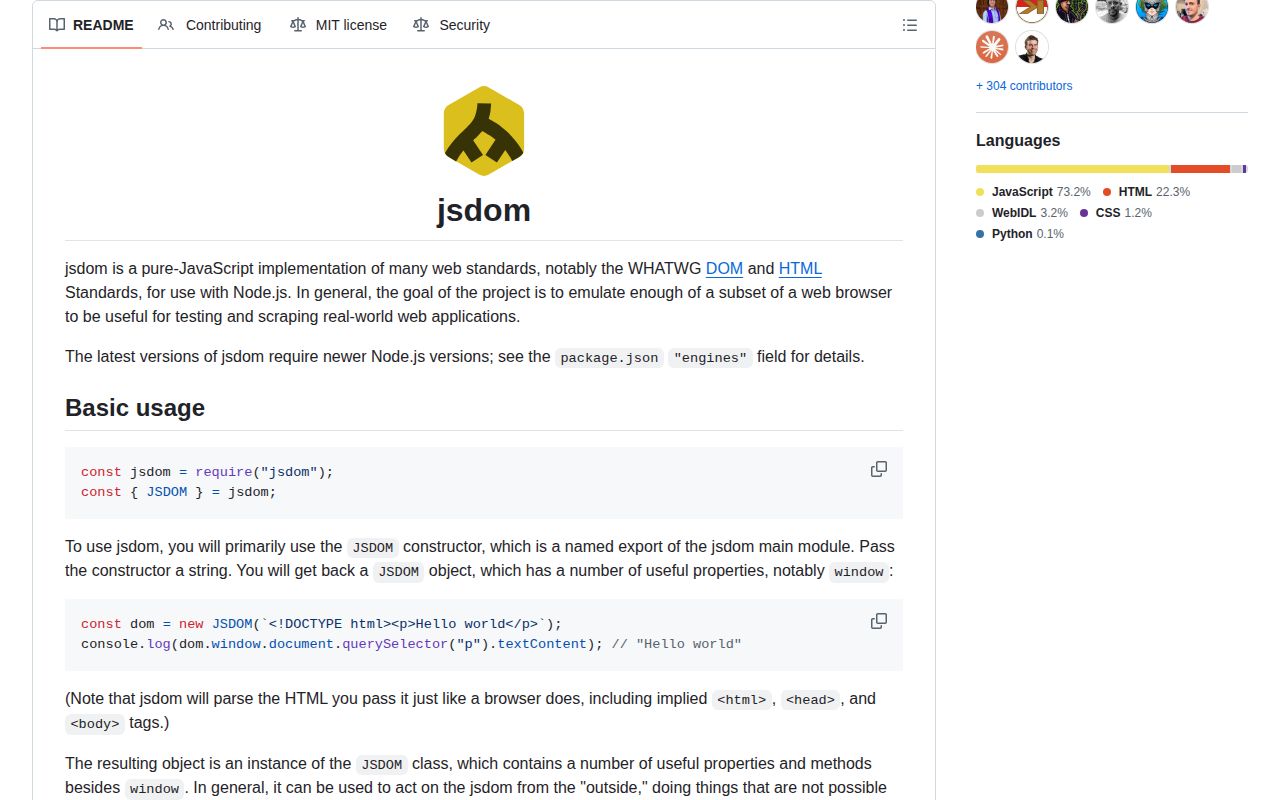Click the red HTML segment of language bar
Image resolution: width=1280 pixels, height=800 pixels.
click(x=1200, y=169)
